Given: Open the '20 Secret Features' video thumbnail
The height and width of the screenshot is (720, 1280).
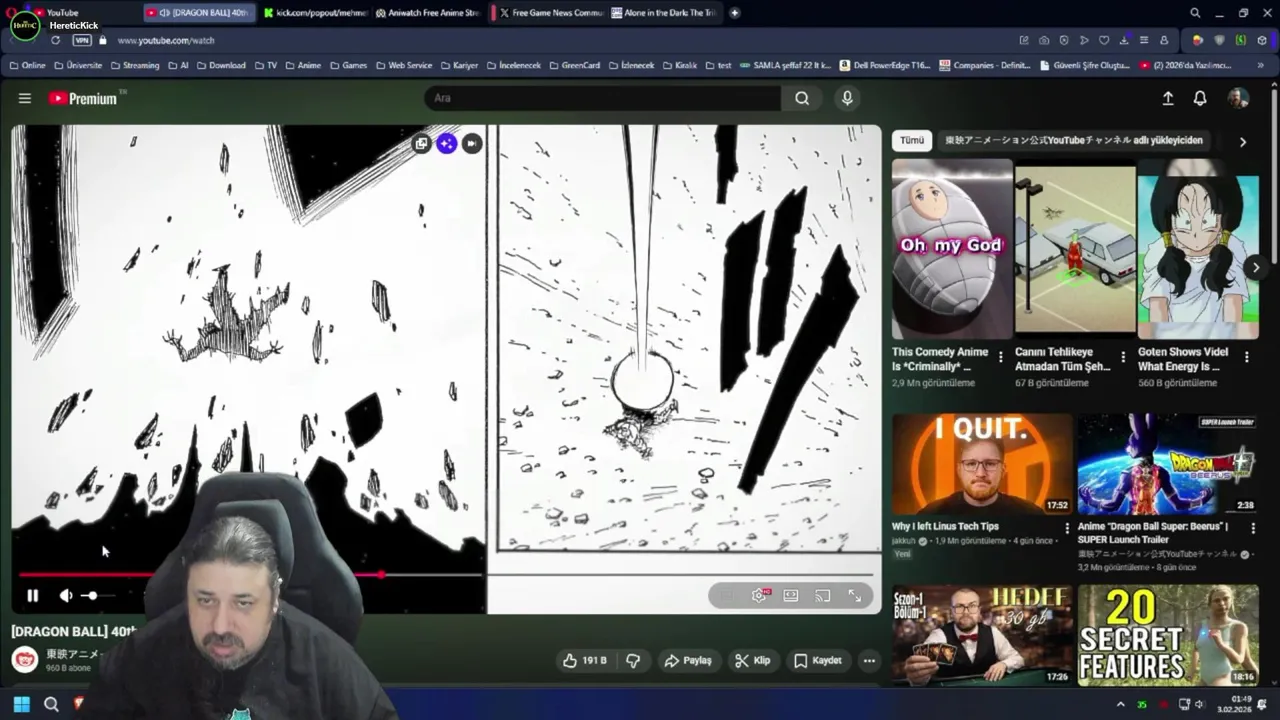Looking at the screenshot, I should (x=1168, y=636).
